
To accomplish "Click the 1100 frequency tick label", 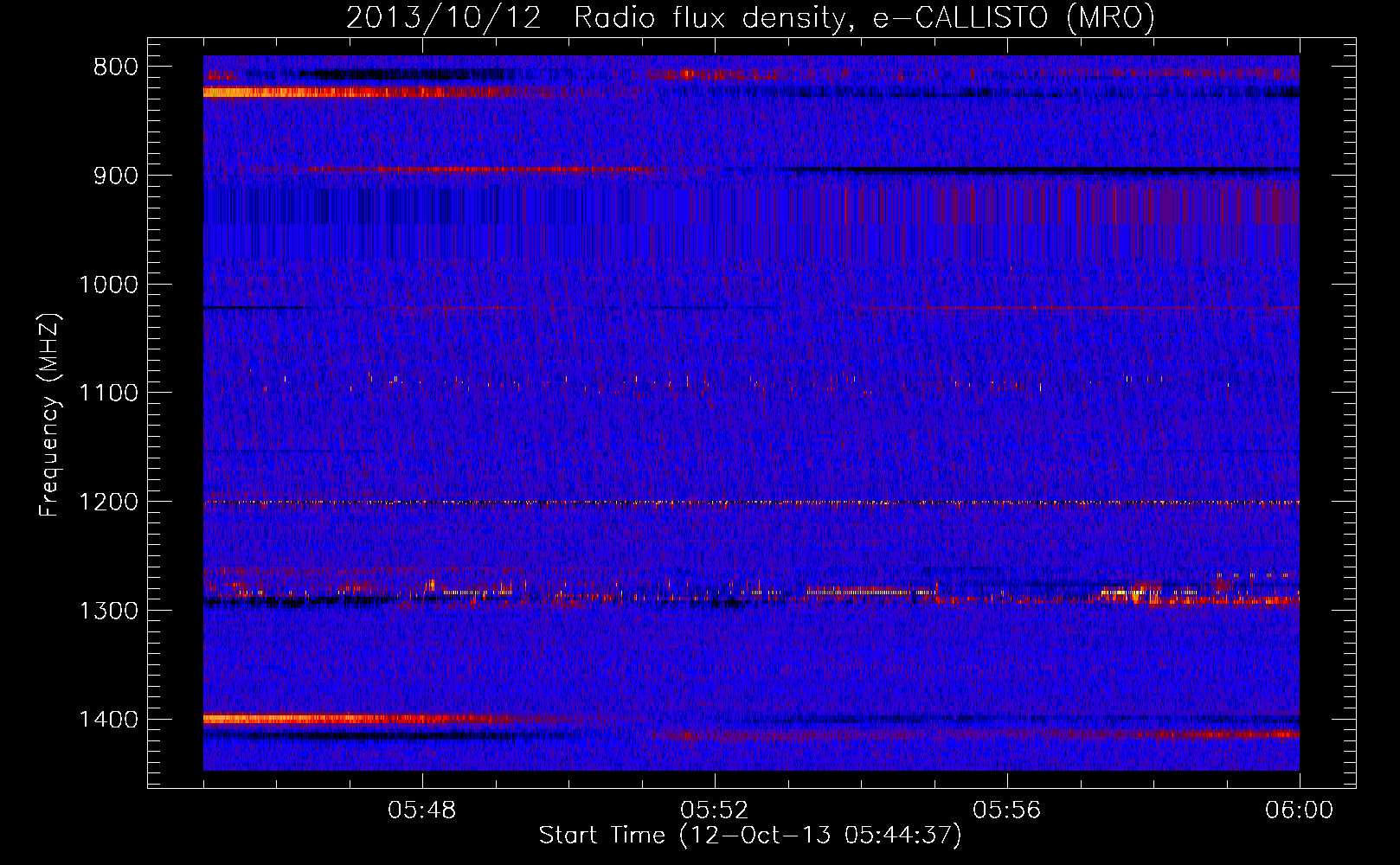I will pyautogui.click(x=108, y=394).
